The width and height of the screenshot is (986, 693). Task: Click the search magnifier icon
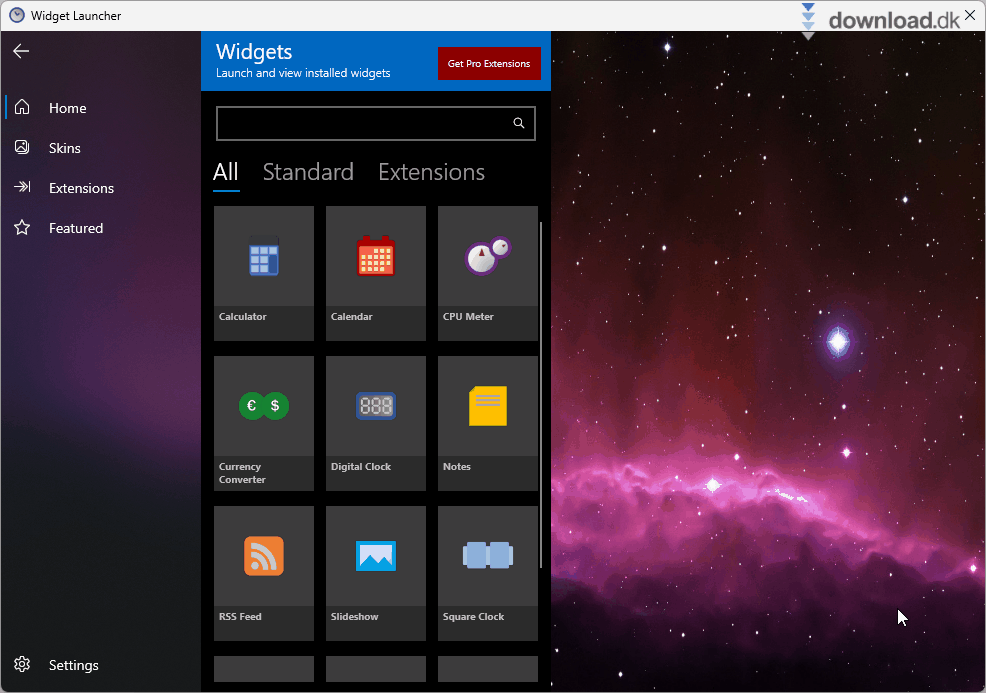pyautogui.click(x=518, y=122)
